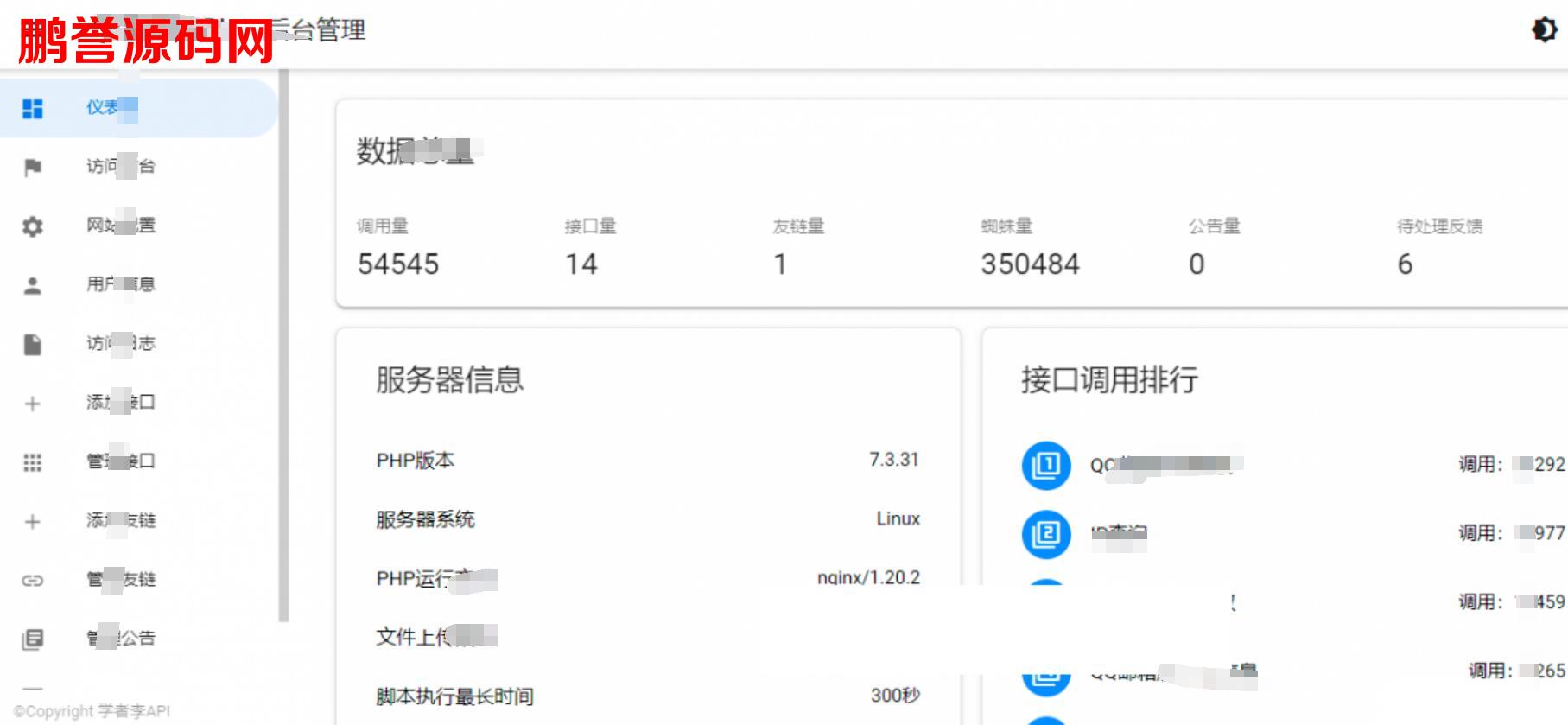Image resolution: width=1568 pixels, height=725 pixels.
Task: Click the 待处理反馈 value 6
Action: [x=1405, y=264]
